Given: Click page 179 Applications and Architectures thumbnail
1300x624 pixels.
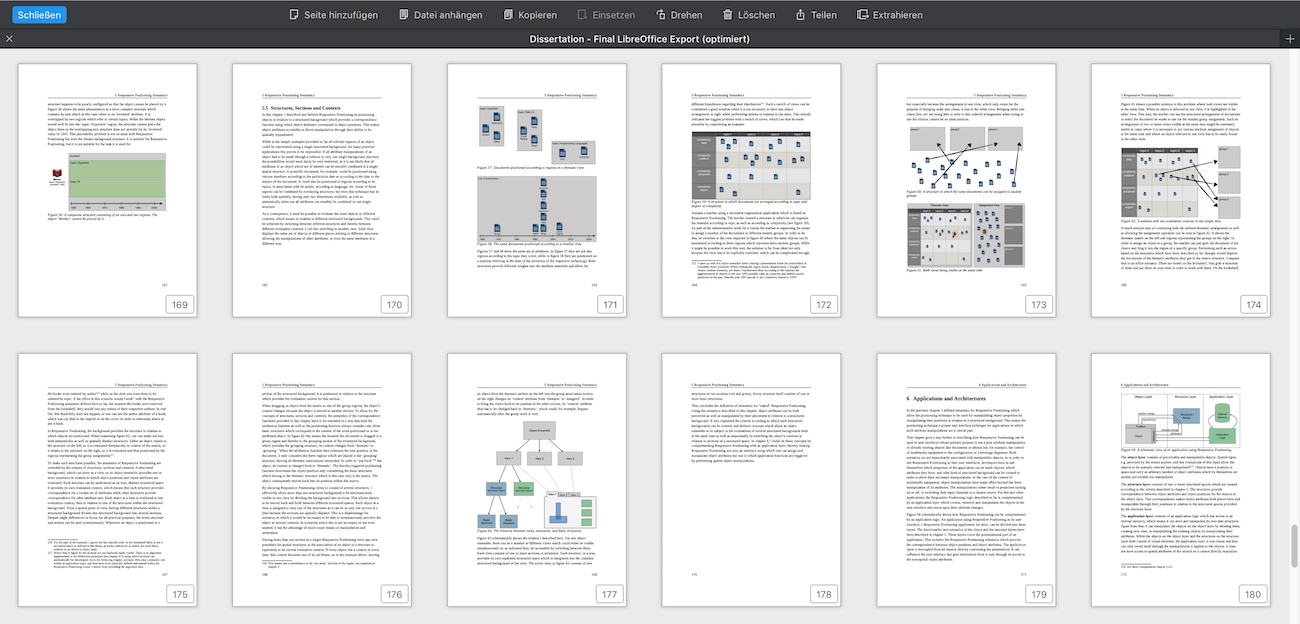Looking at the screenshot, I should 966,480.
